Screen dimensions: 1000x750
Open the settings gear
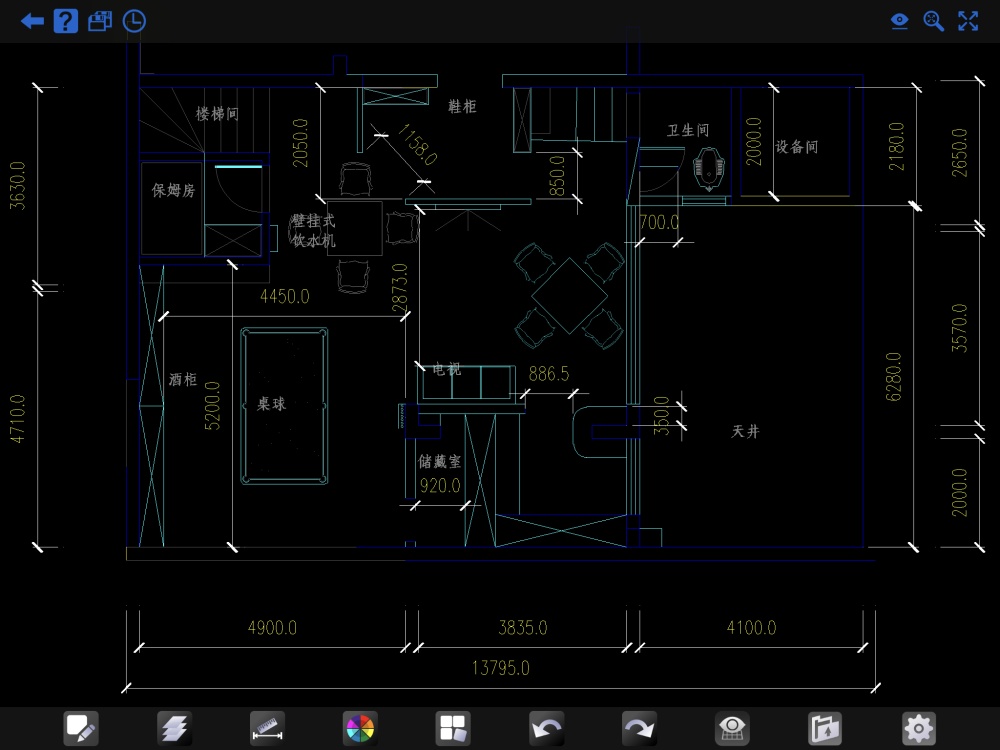pyautogui.click(x=918, y=728)
